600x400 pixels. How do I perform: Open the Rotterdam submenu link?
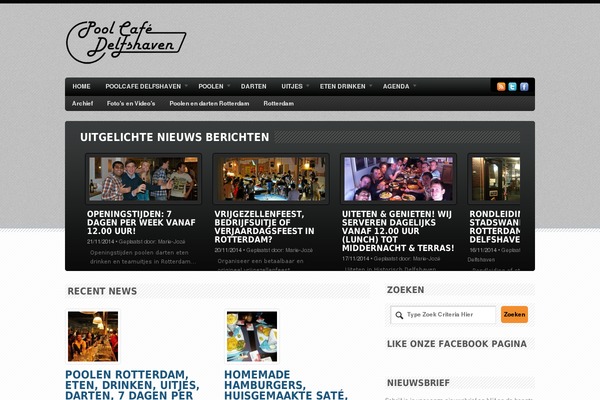click(x=279, y=103)
